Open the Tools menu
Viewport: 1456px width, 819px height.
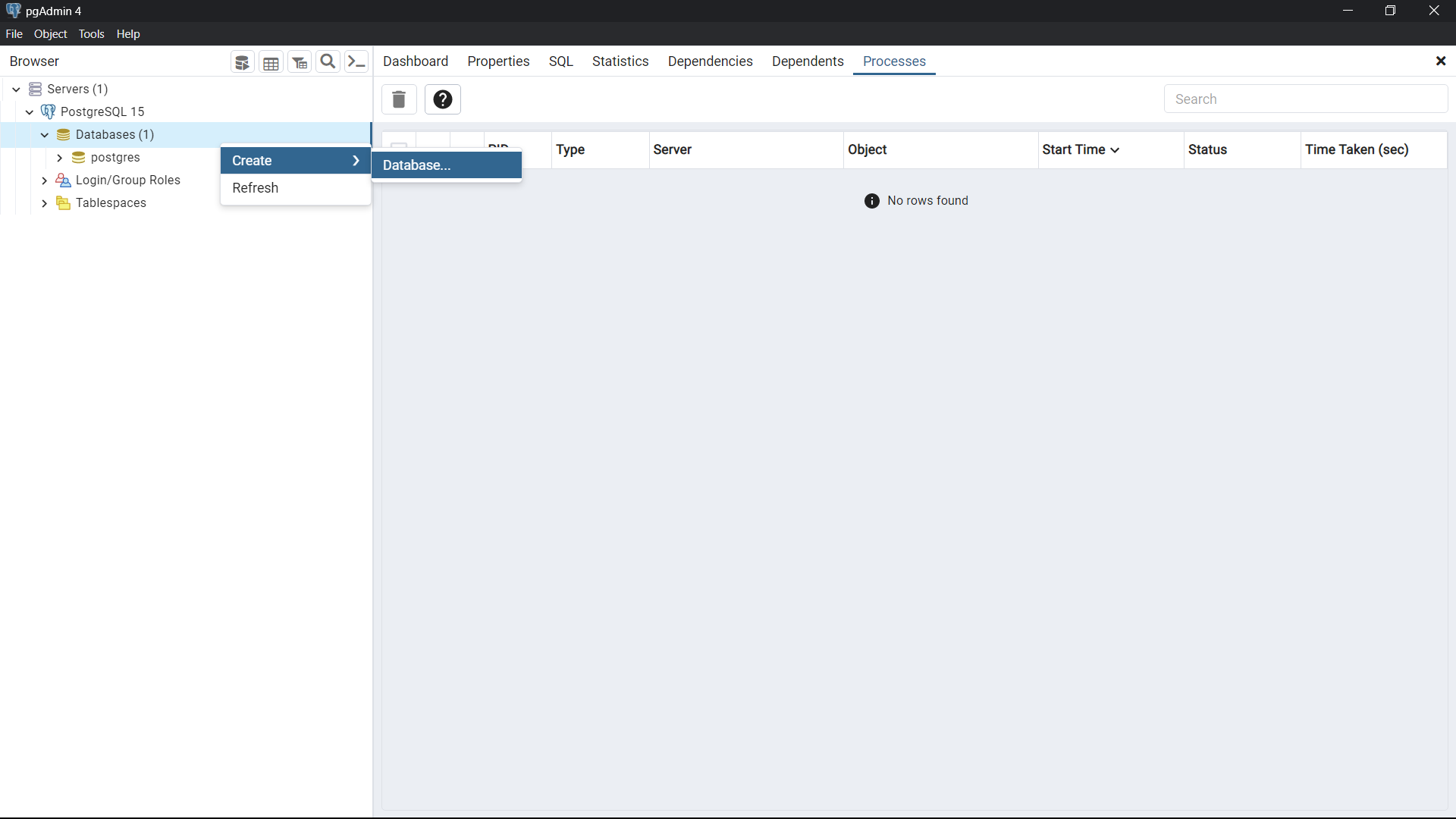click(x=92, y=34)
